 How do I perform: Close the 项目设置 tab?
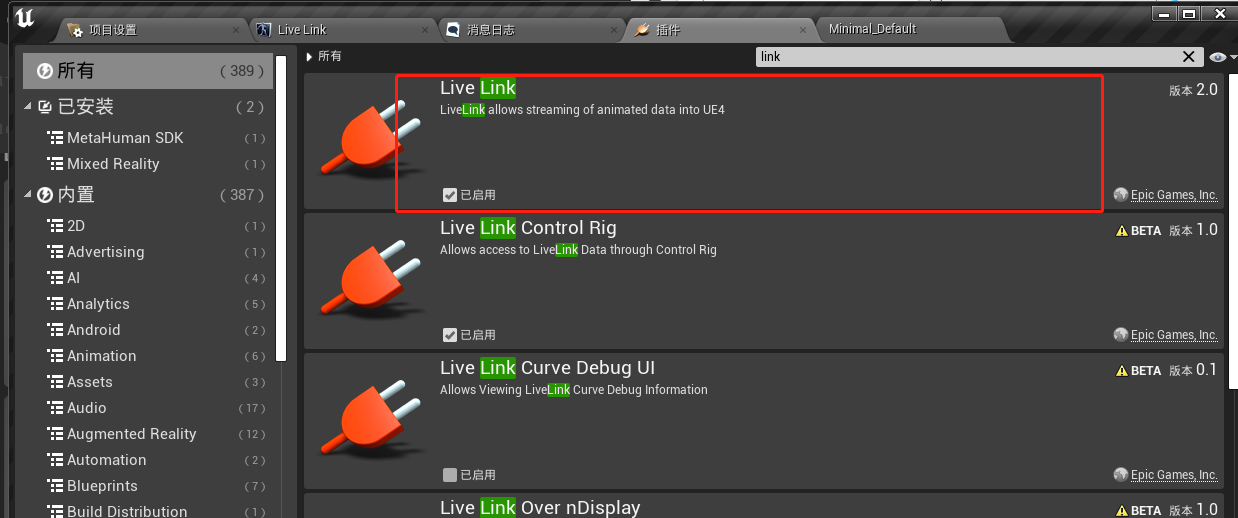(x=235, y=30)
